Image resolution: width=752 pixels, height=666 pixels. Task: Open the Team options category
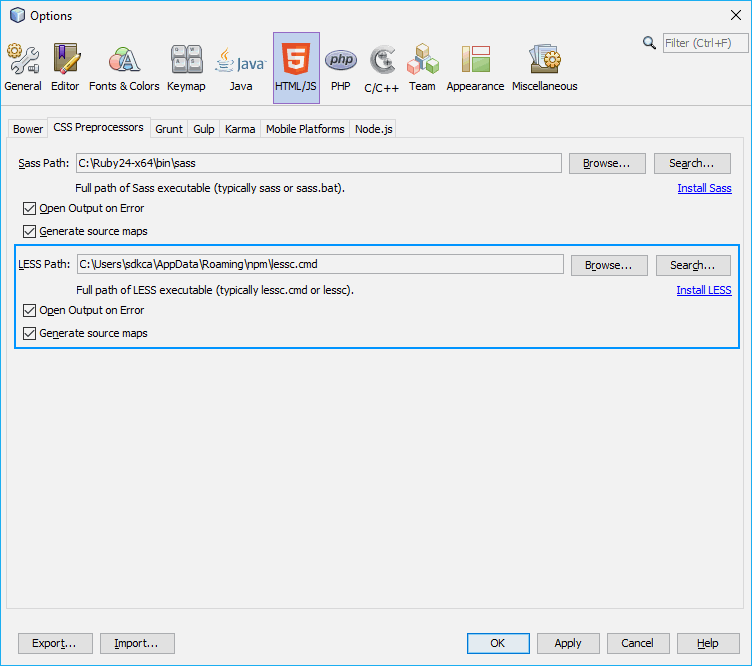pyautogui.click(x=422, y=68)
